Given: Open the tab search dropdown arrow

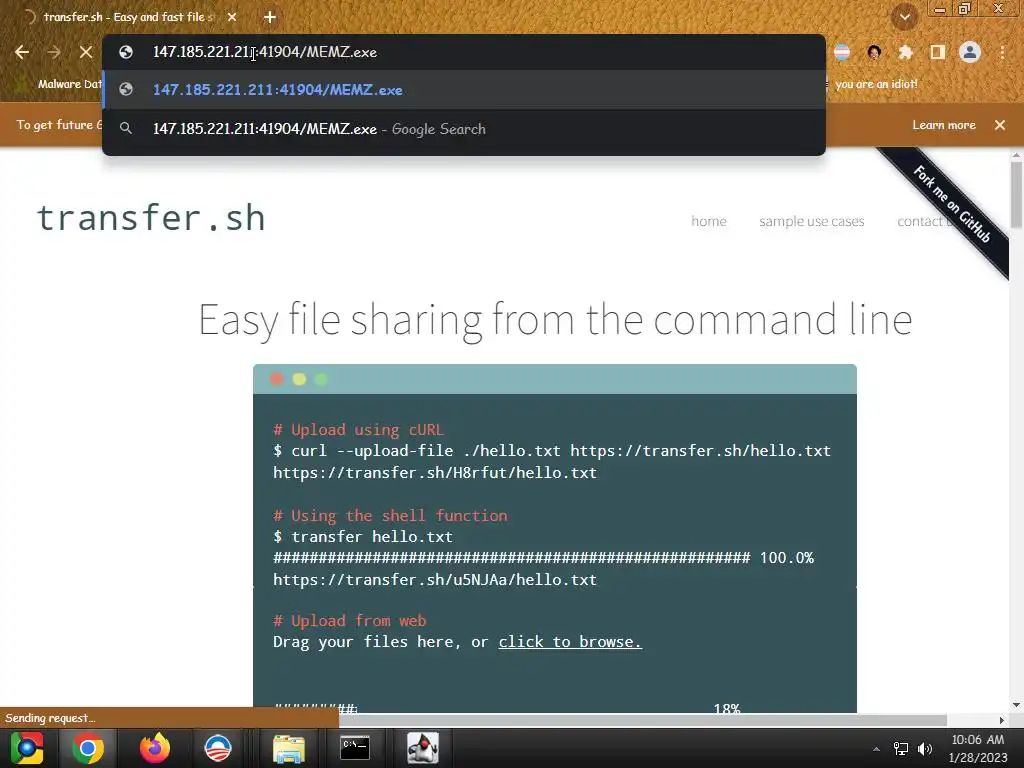Looking at the screenshot, I should tap(904, 17).
